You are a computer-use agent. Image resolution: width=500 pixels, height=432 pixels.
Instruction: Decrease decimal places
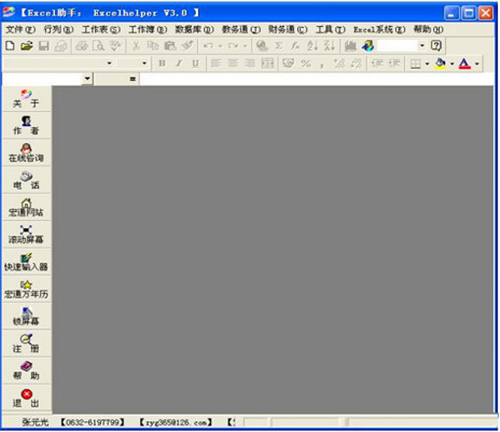click(x=356, y=63)
